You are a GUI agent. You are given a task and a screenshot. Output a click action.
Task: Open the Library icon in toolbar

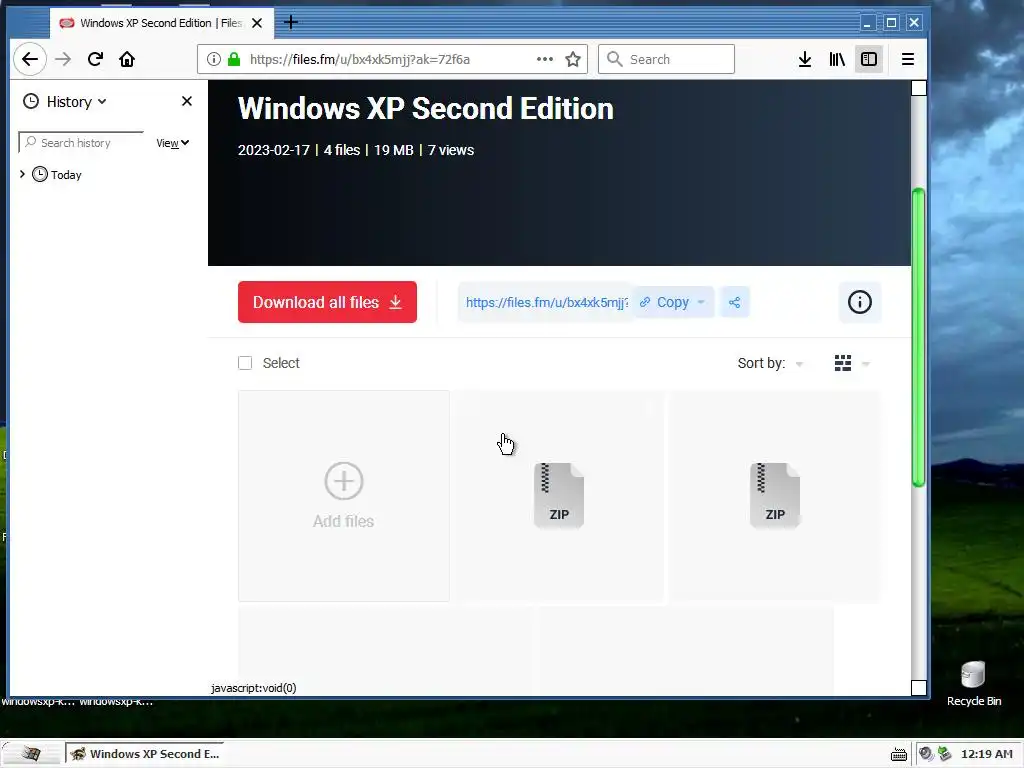(837, 59)
